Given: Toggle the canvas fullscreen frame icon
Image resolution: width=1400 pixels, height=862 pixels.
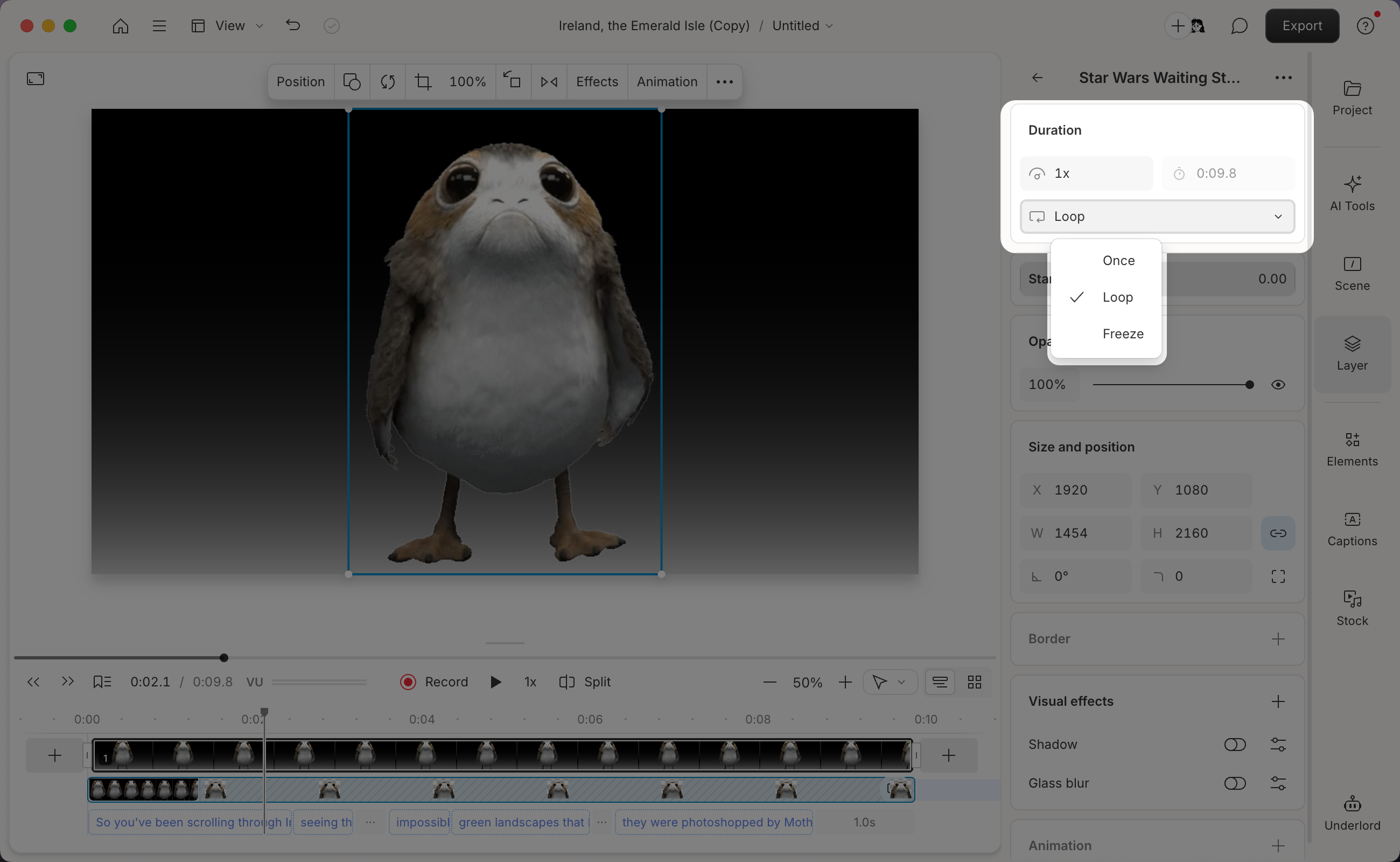Looking at the screenshot, I should point(36,79).
